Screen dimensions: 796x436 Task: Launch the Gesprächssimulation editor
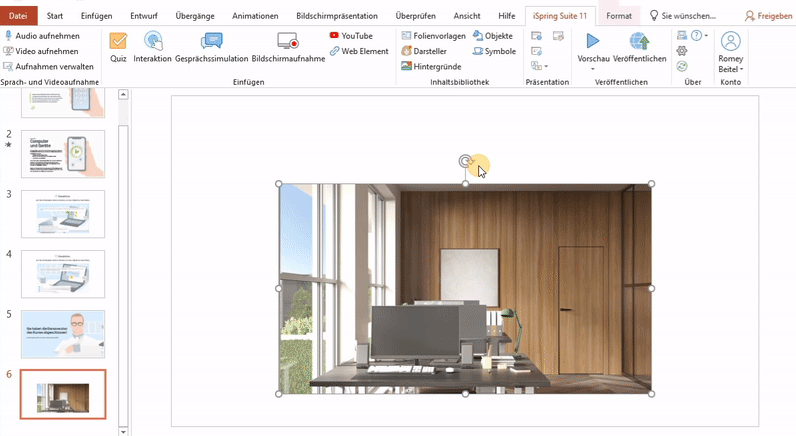point(211,46)
